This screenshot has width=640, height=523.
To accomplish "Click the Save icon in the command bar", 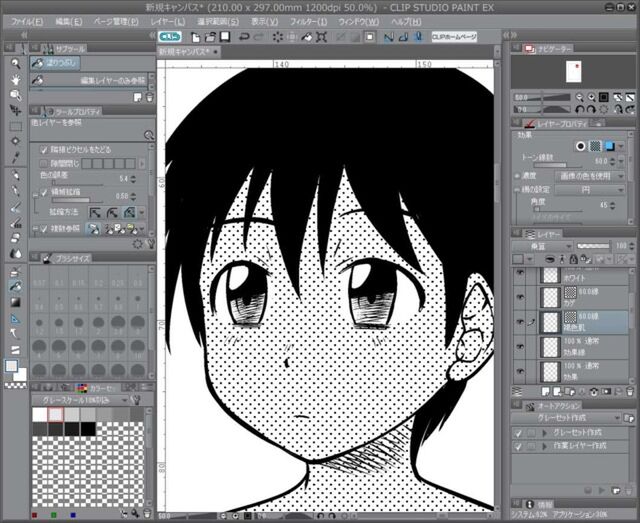I will click(226, 37).
